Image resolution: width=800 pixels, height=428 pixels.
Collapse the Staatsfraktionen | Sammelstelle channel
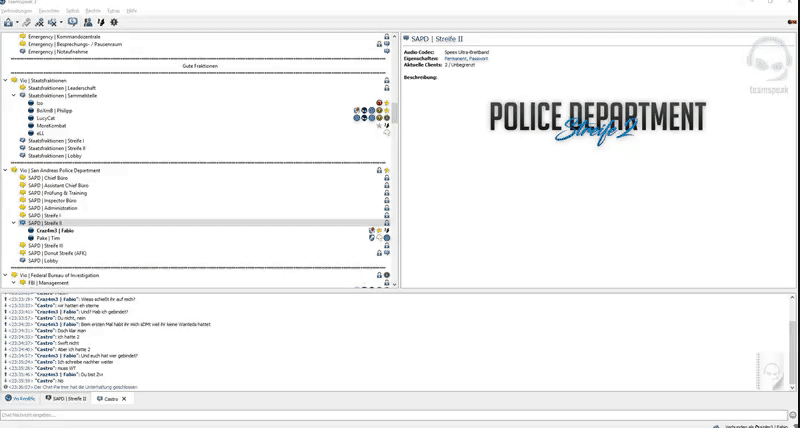pos(14,95)
